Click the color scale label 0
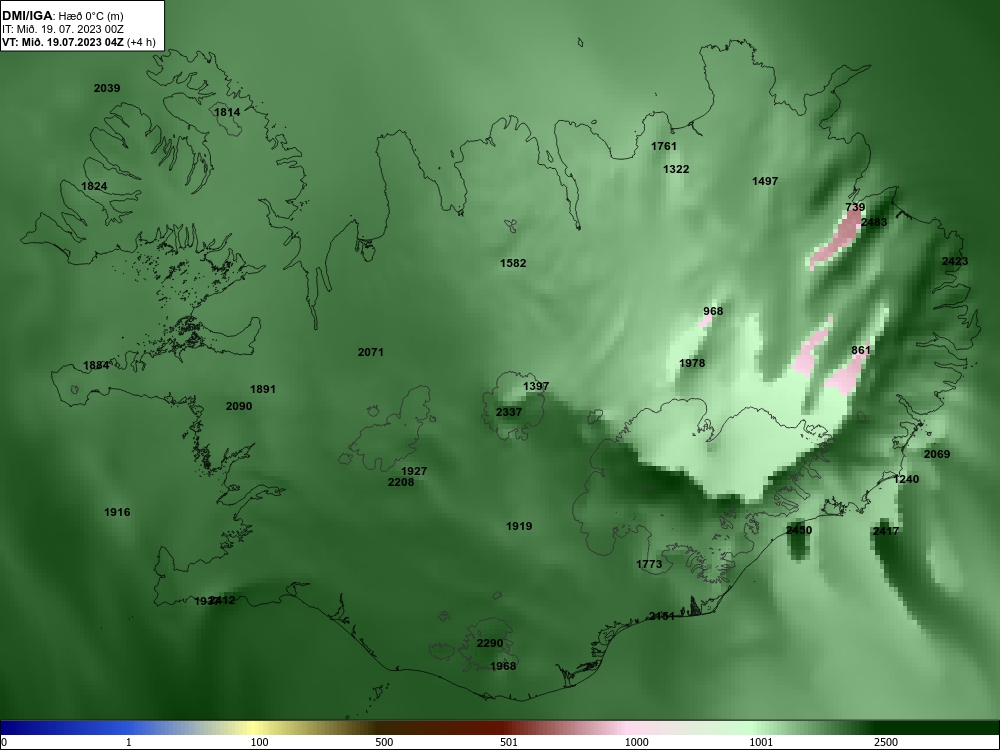Viewport: 1000px width, 750px height. point(4,742)
